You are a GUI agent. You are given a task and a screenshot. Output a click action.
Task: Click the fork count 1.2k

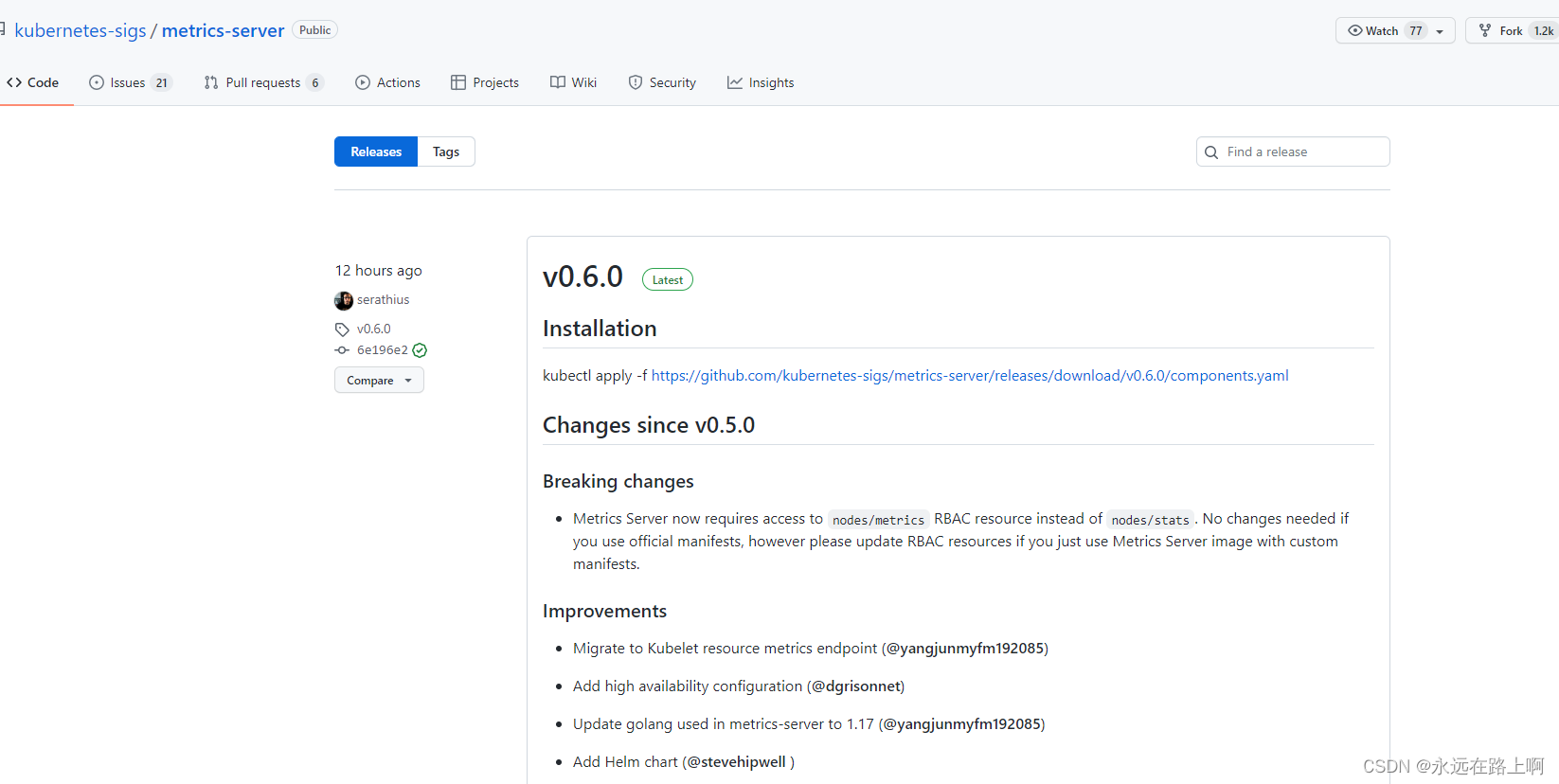[x=1543, y=30]
